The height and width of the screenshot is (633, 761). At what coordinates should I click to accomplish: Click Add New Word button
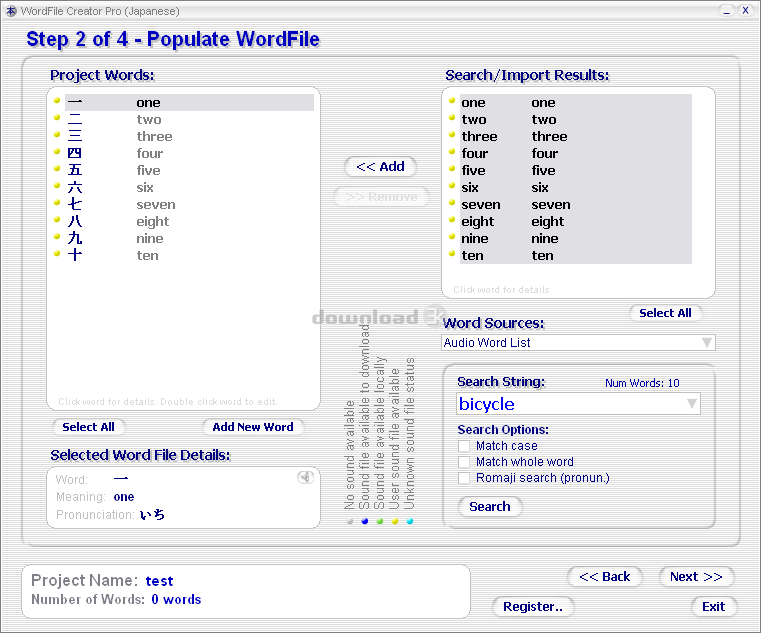[x=253, y=427]
